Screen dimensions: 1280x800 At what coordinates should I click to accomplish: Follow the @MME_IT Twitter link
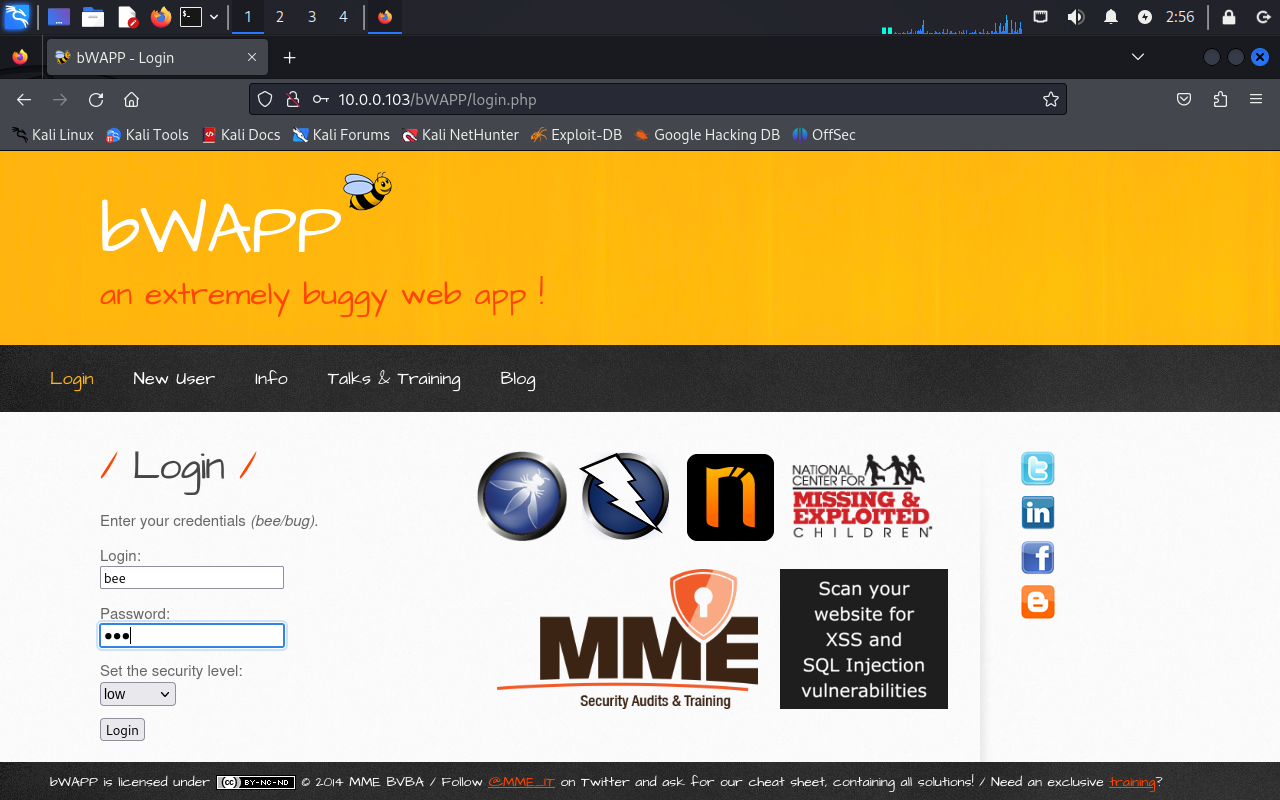pyautogui.click(x=521, y=782)
